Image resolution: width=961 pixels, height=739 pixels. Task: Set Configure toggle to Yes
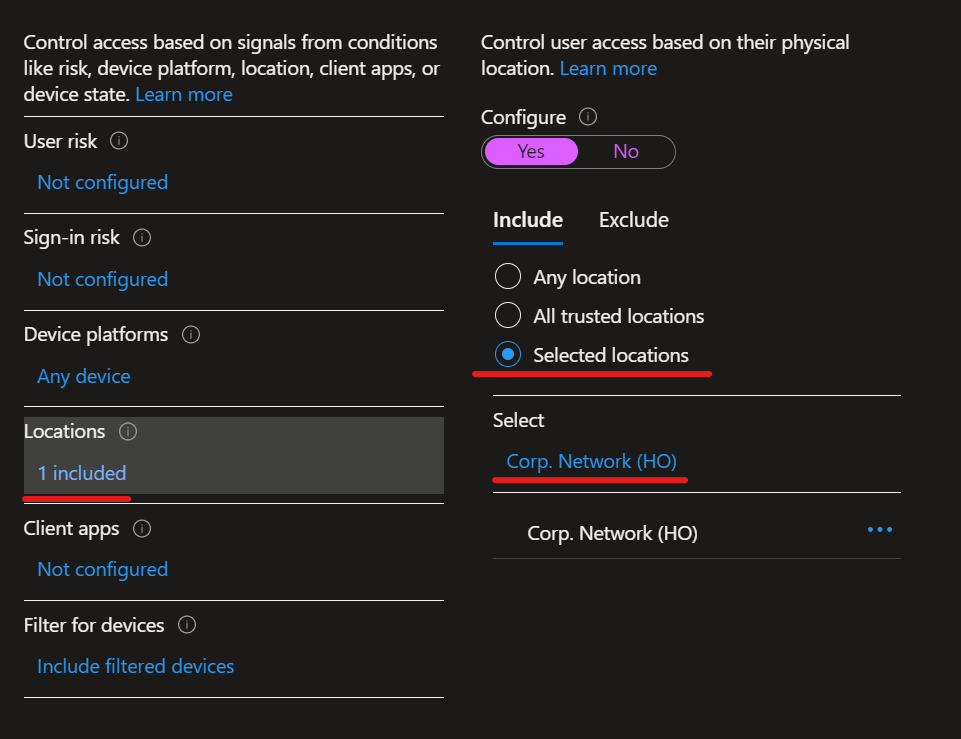pos(531,151)
